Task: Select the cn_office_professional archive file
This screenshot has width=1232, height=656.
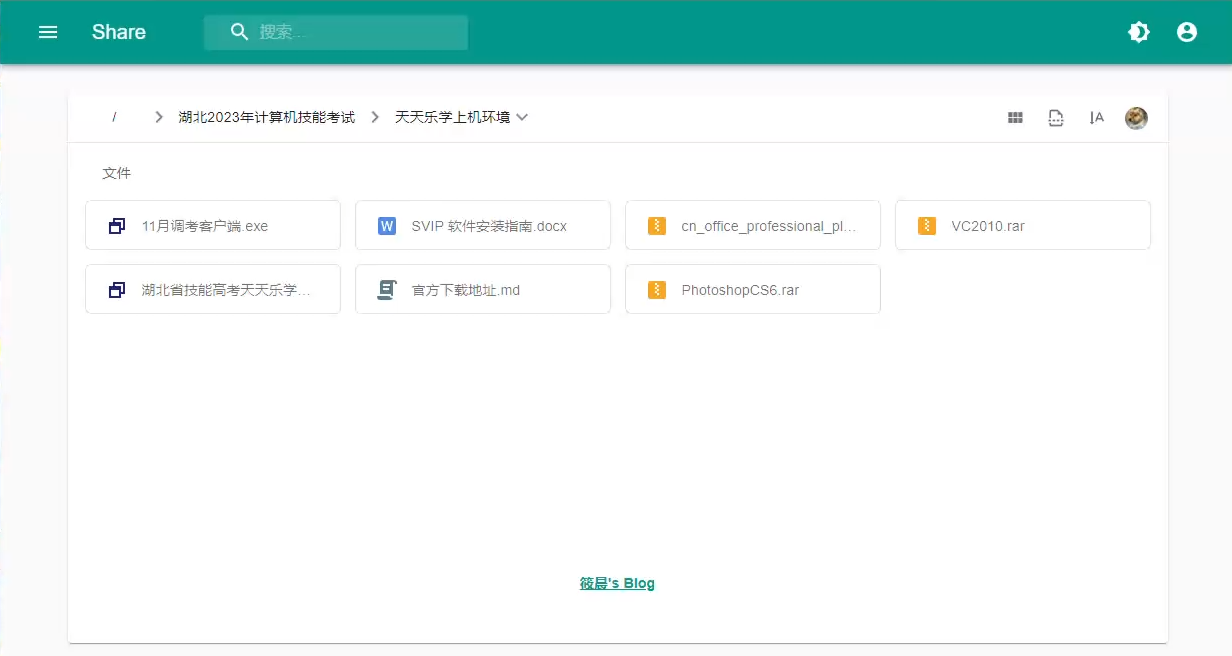Action: pos(753,226)
